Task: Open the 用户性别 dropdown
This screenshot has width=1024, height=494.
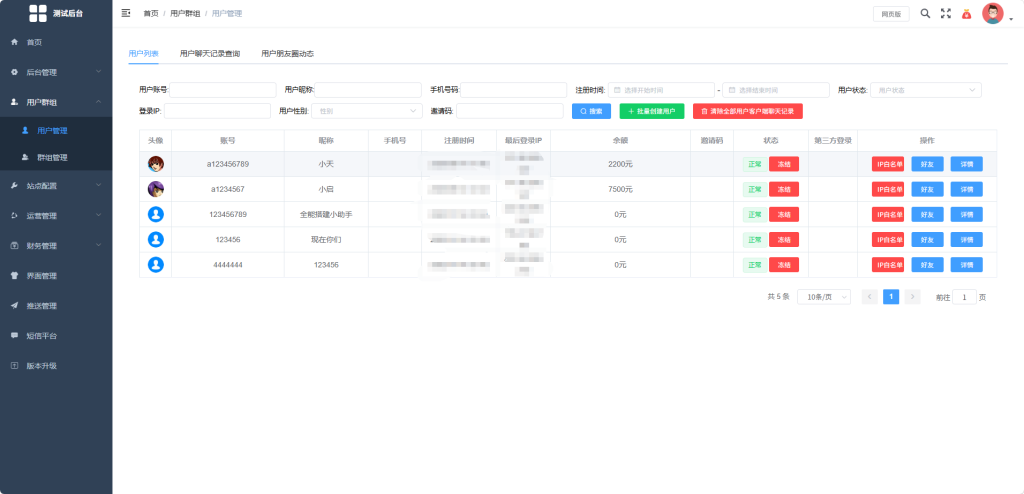Action: pos(366,111)
